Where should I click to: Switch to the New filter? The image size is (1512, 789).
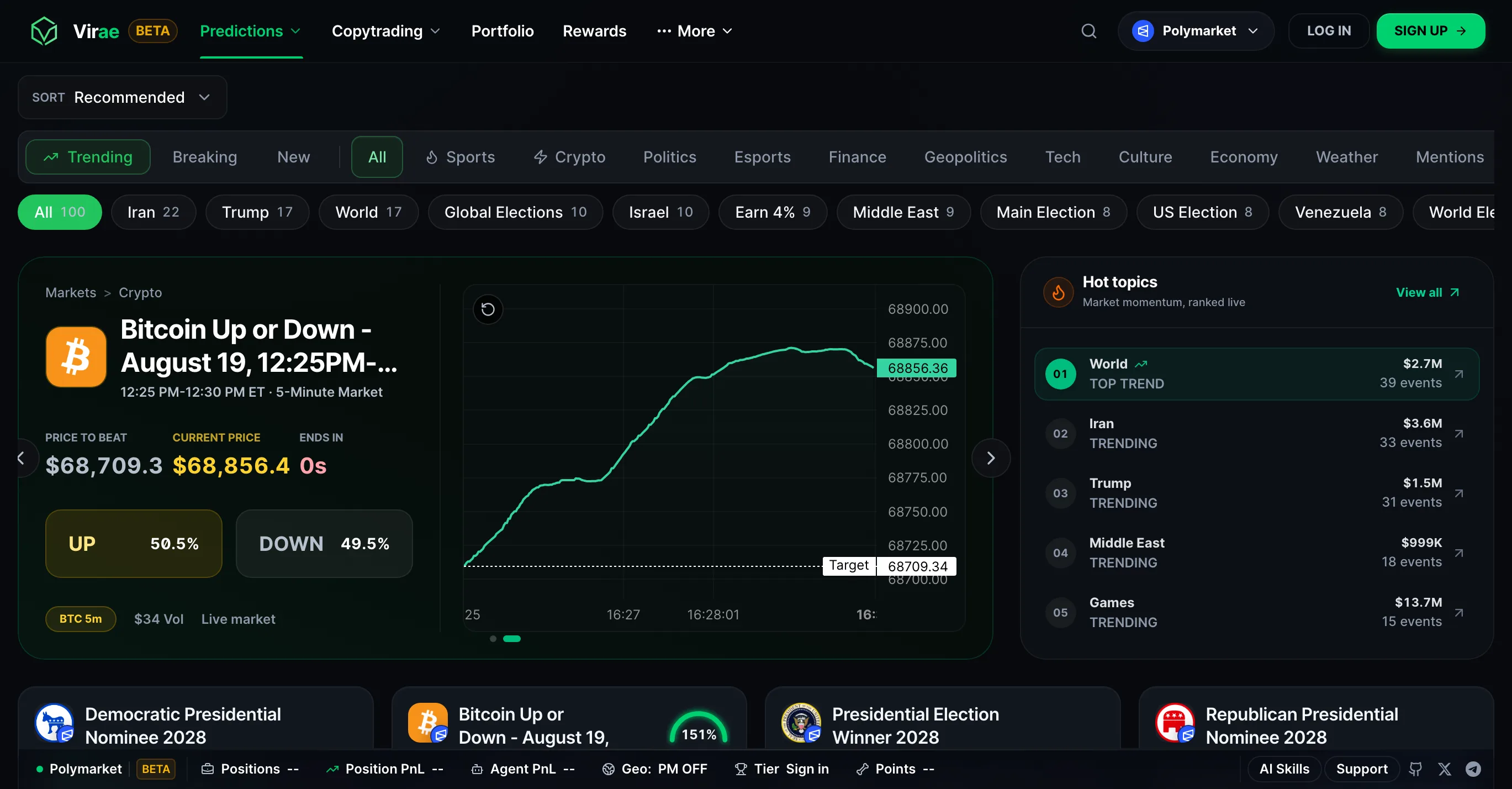pos(293,157)
